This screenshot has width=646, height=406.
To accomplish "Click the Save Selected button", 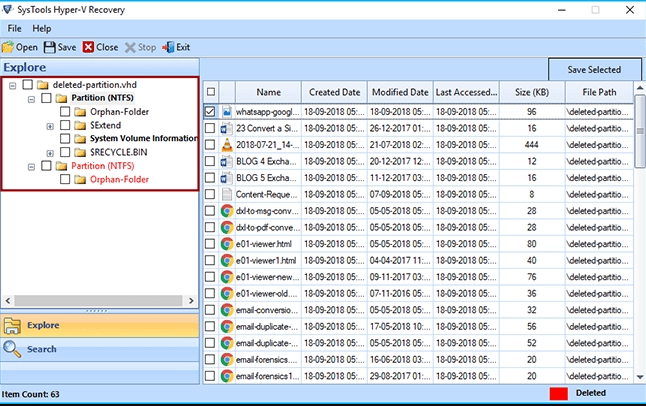I will coord(593,70).
